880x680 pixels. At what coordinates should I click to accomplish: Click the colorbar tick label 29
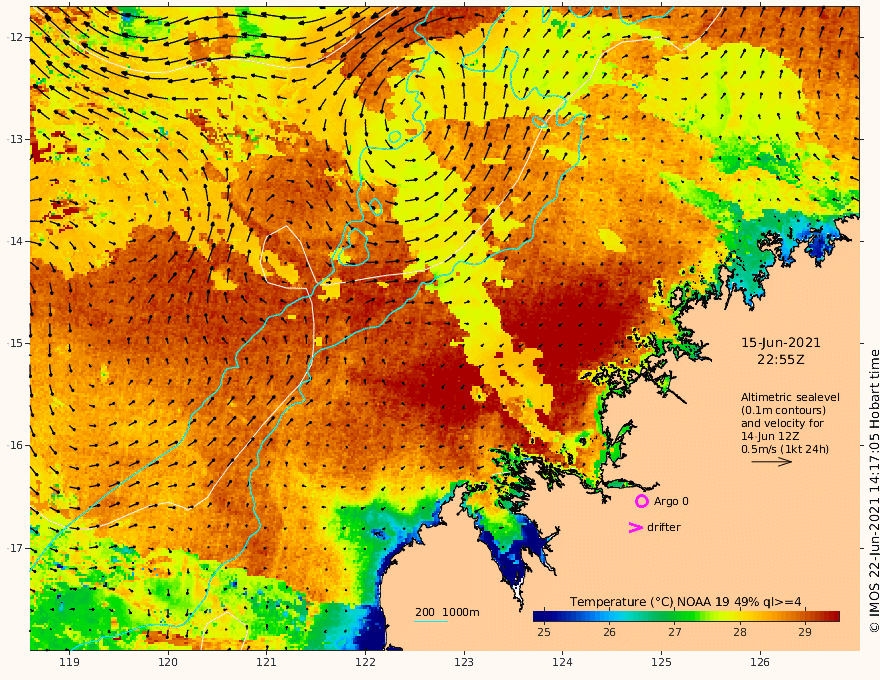[805, 632]
